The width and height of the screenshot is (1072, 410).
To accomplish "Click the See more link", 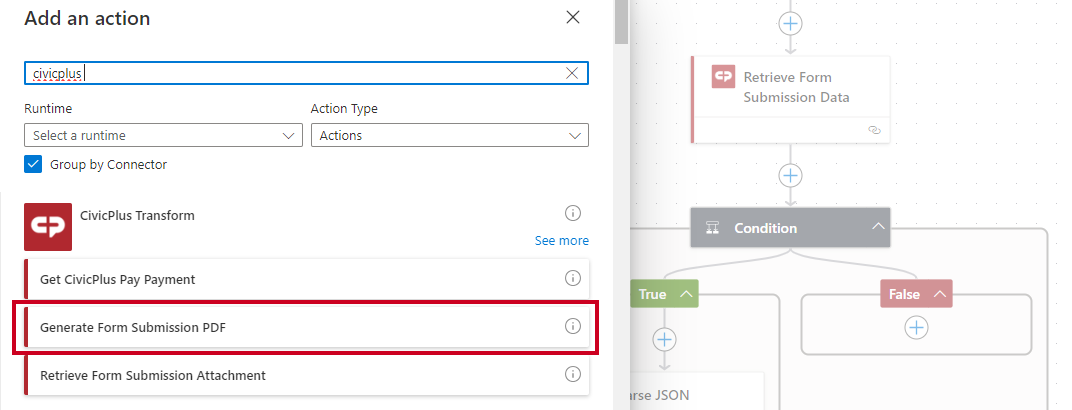I will [x=561, y=241].
